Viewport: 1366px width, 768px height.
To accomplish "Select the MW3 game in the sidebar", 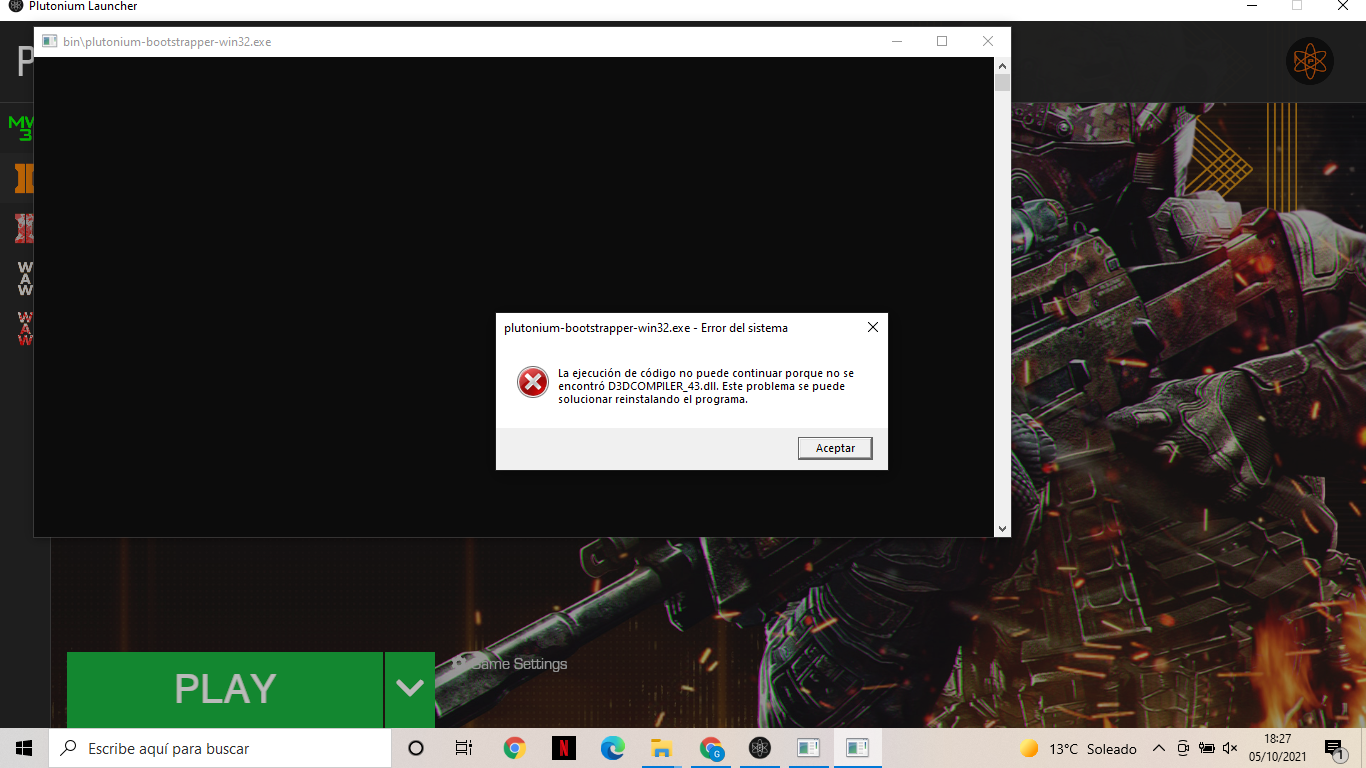I will [21, 128].
